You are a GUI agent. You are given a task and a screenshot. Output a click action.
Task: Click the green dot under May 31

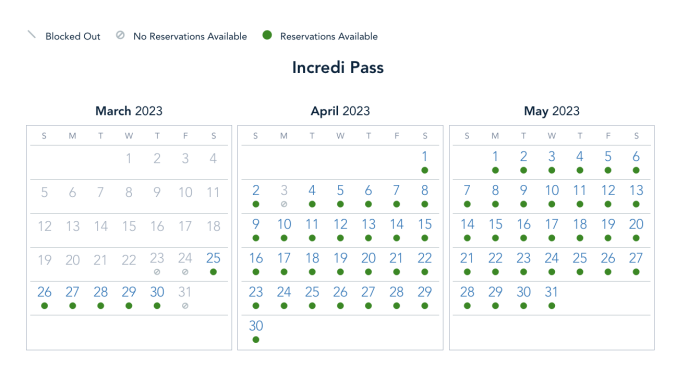pyautogui.click(x=552, y=306)
